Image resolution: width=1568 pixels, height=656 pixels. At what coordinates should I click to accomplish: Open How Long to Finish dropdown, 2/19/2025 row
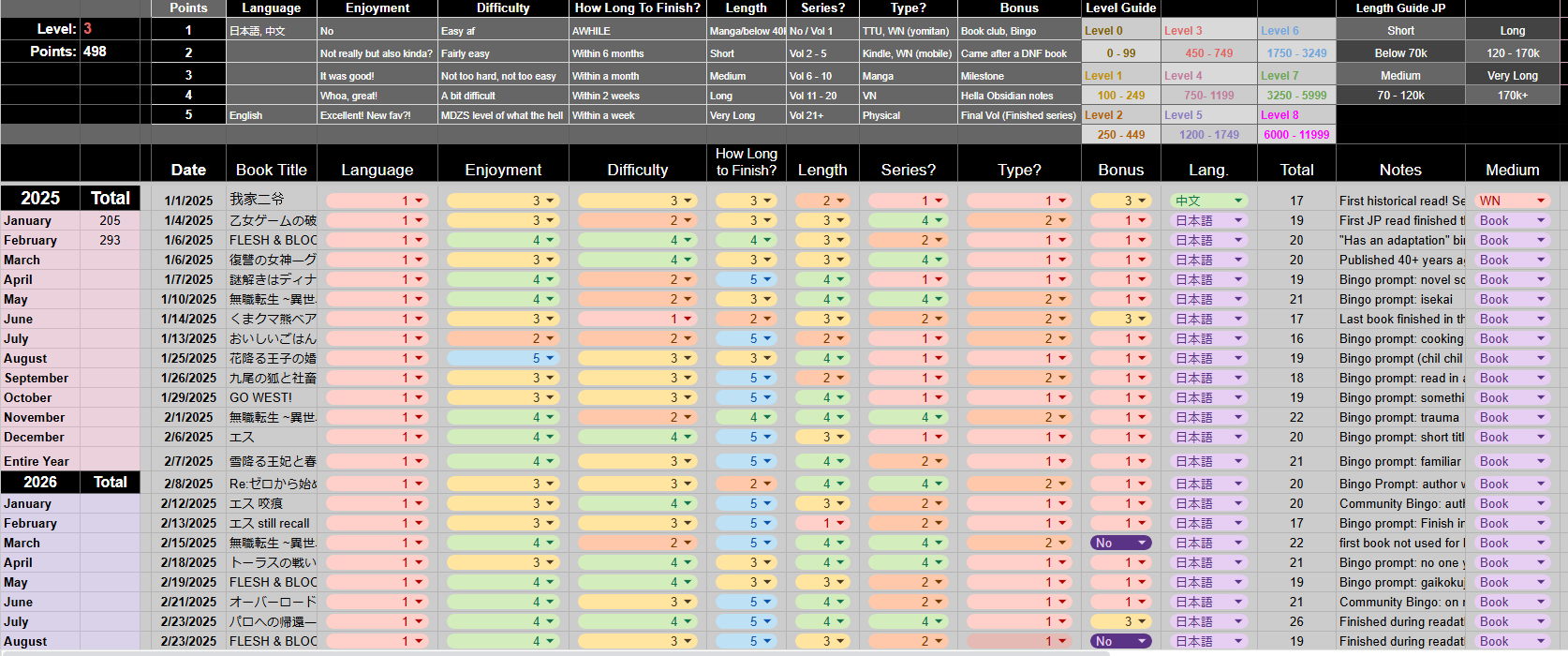pyautogui.click(x=746, y=582)
